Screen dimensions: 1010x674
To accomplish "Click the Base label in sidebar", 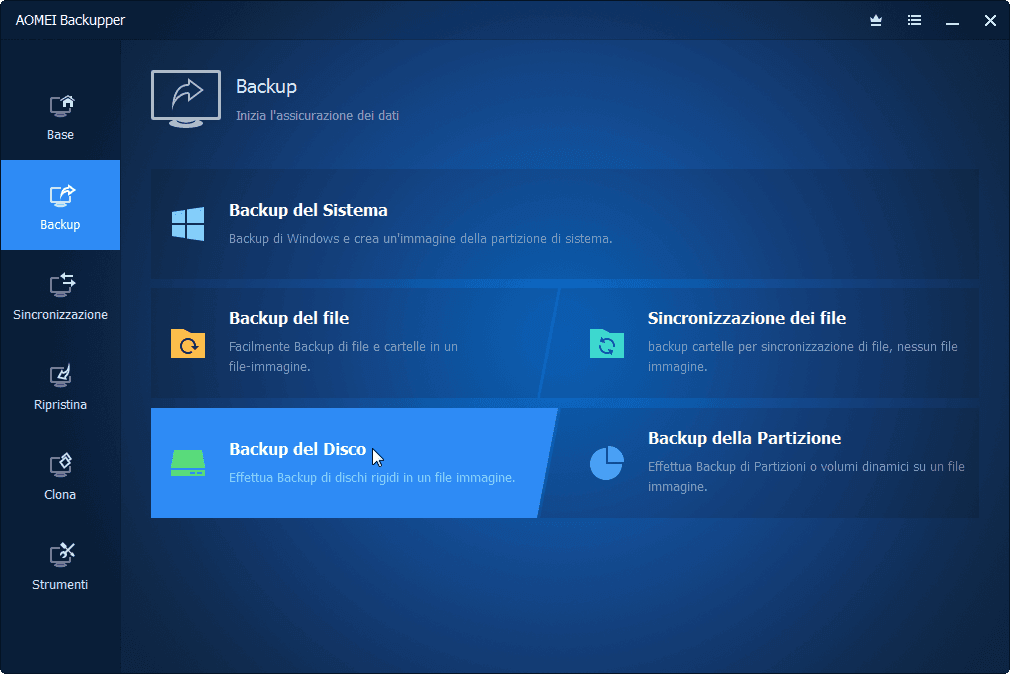I will pyautogui.click(x=61, y=135).
